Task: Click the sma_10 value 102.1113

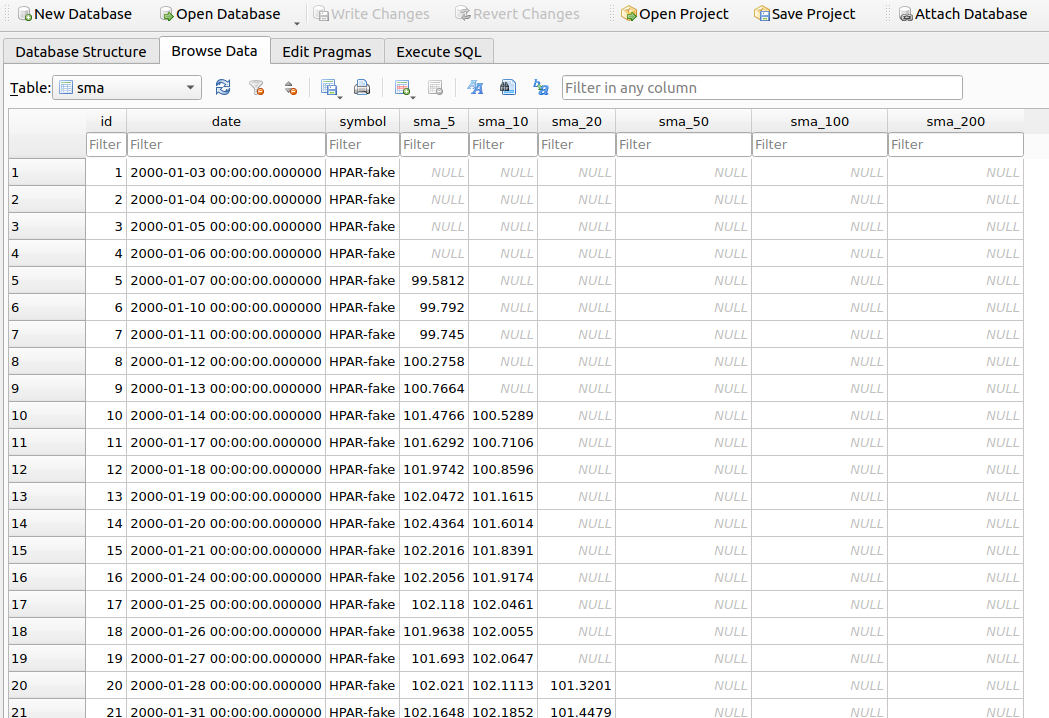Action: pyautogui.click(x=503, y=685)
